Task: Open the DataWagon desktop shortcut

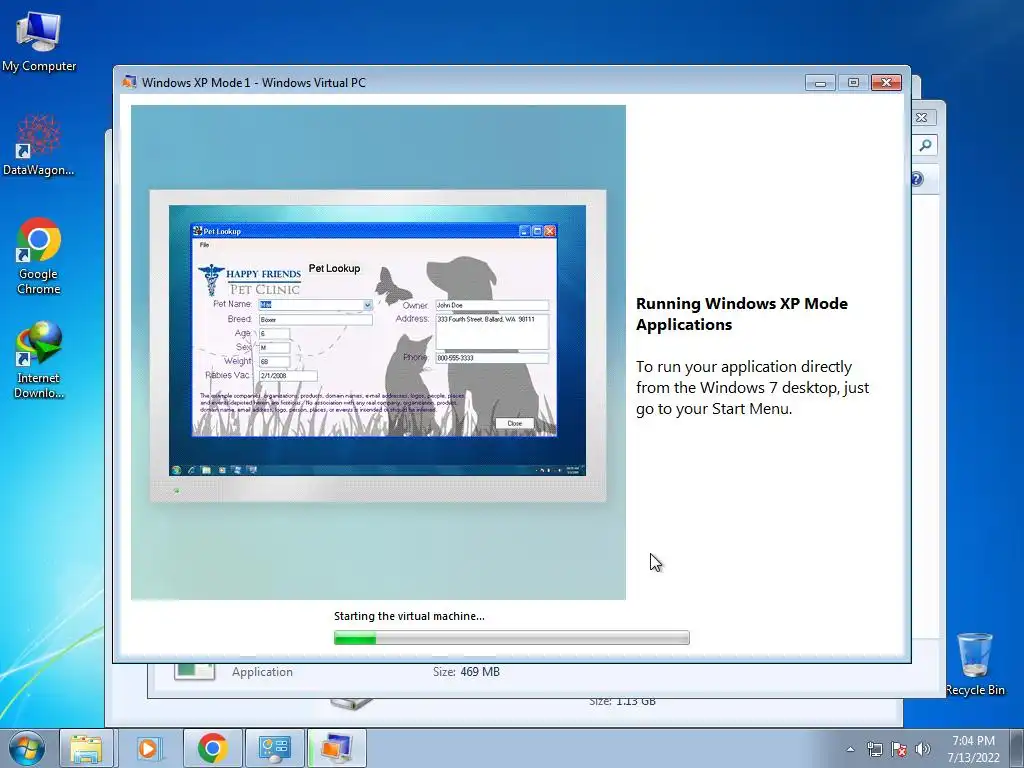Action: tap(39, 145)
